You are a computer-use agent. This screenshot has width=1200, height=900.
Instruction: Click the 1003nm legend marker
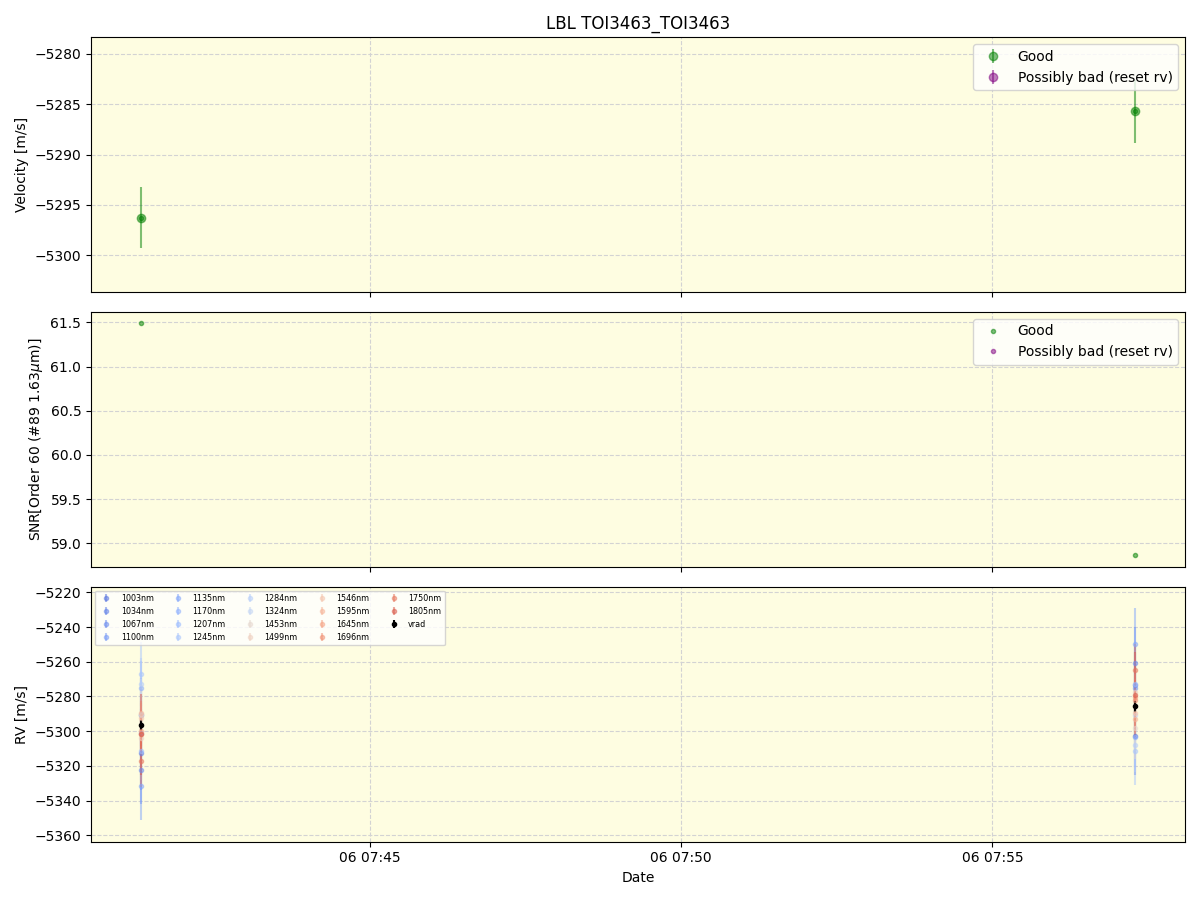click(106, 598)
